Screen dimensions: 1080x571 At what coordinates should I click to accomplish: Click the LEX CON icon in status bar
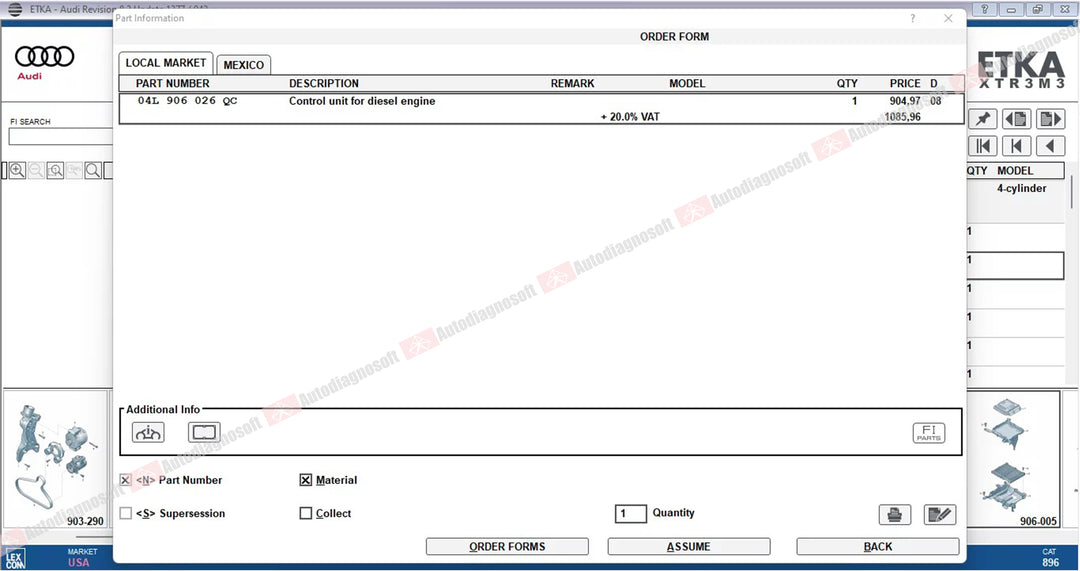pyautogui.click(x=15, y=558)
